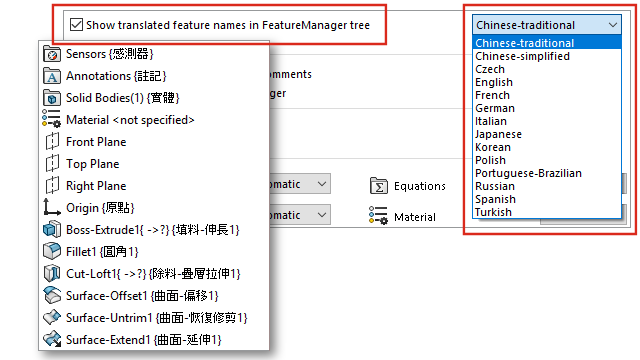Select the Boss-Extrude1 feature icon

click(x=52, y=229)
